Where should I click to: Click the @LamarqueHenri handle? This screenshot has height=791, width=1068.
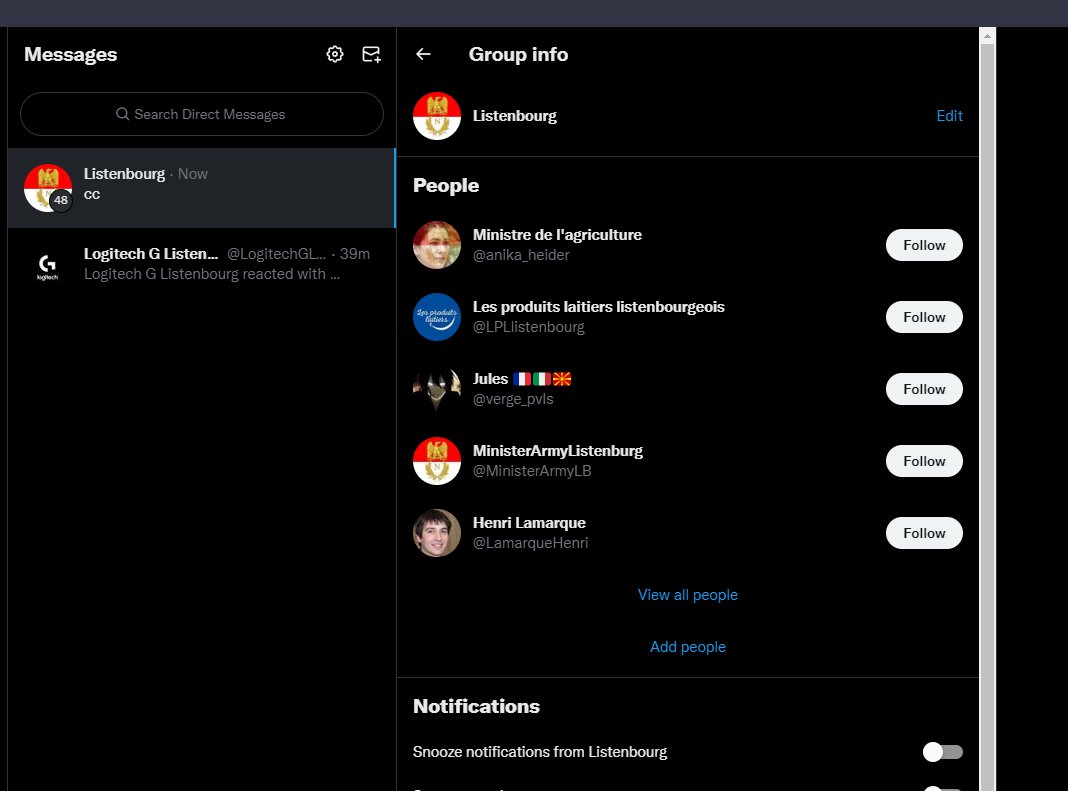click(530, 543)
